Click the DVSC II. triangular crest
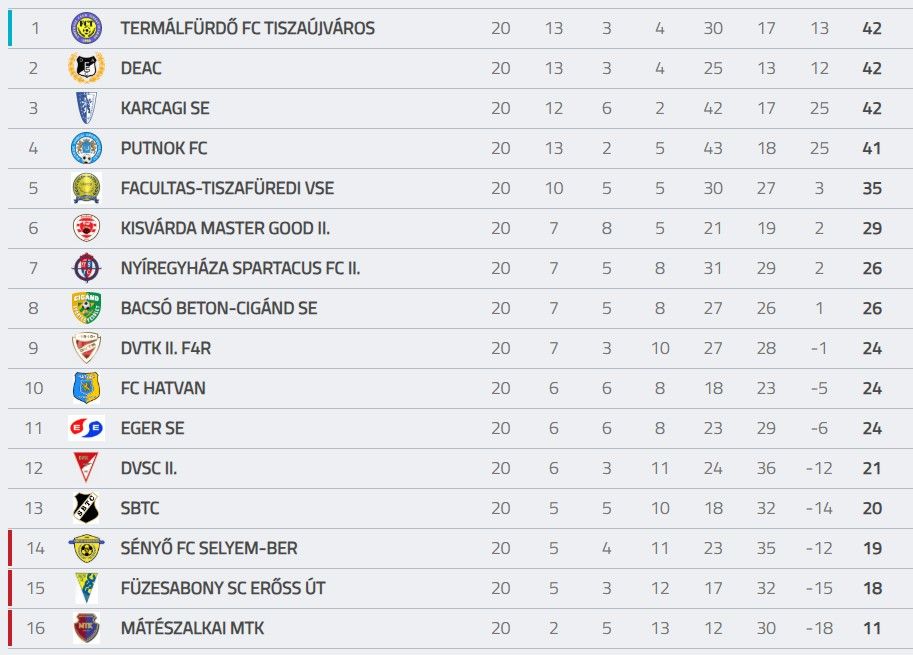Screen dimensions: 913x655 [x=86, y=468]
